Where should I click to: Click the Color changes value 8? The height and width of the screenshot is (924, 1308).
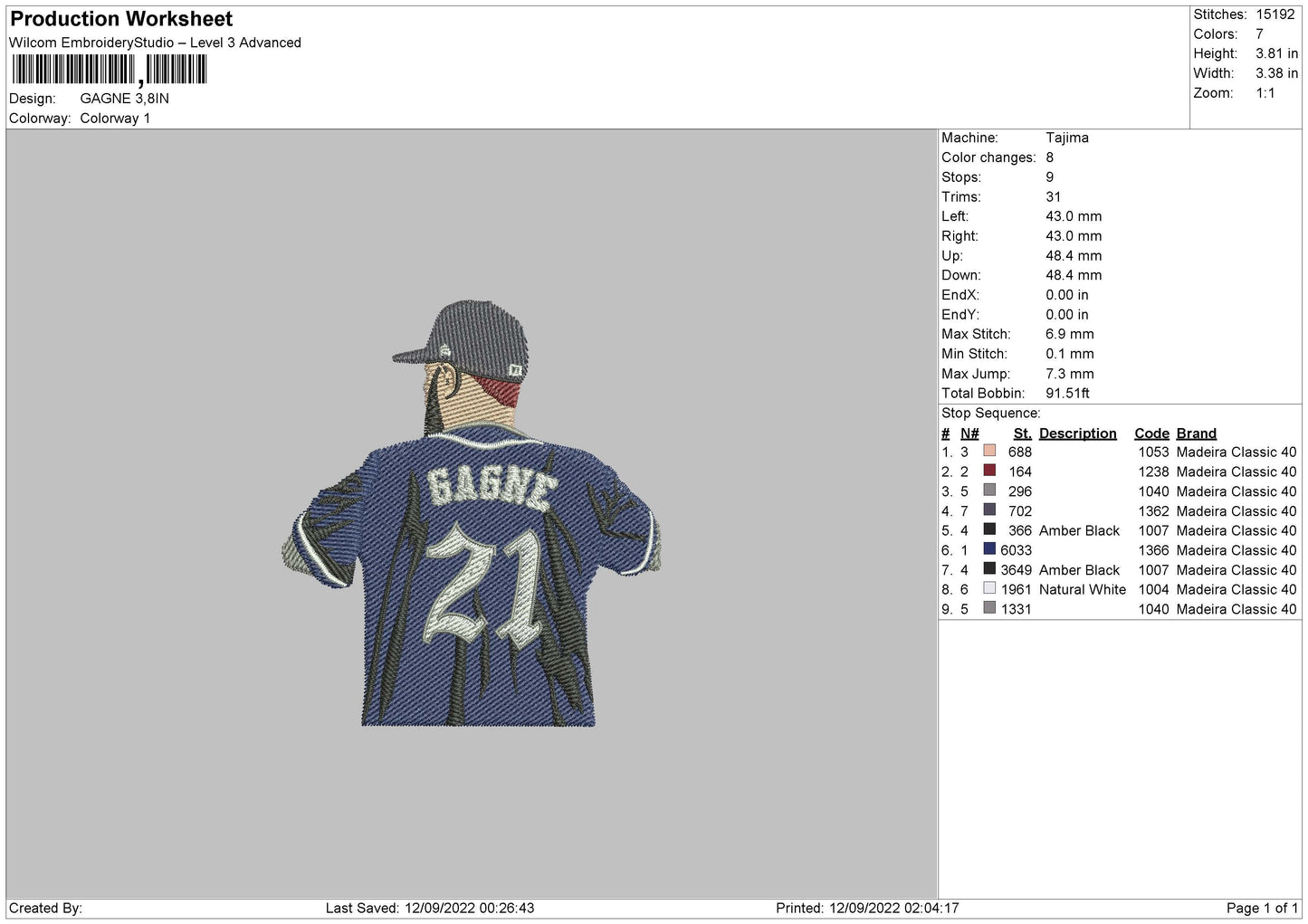1050,157
